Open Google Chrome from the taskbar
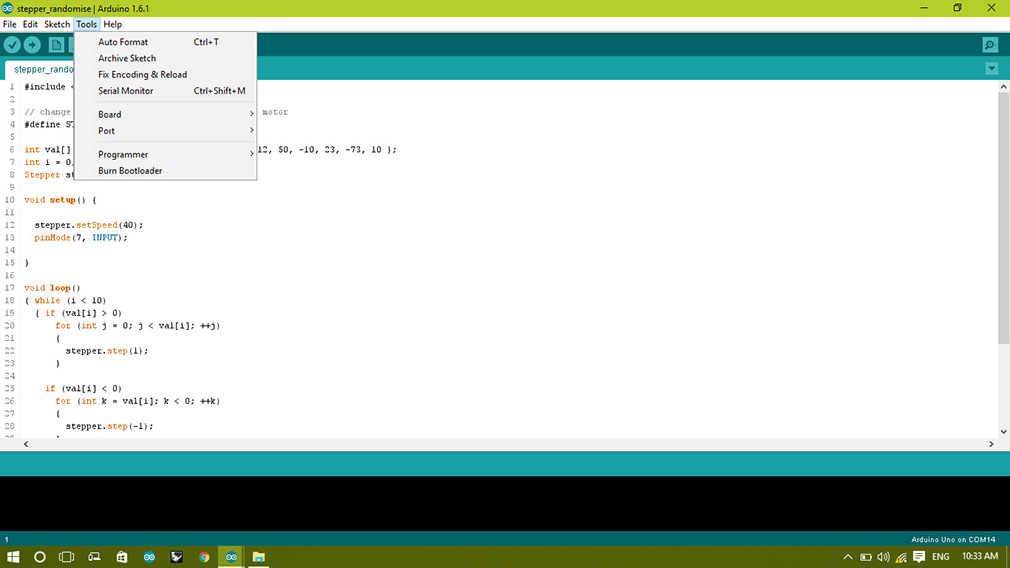 204,557
